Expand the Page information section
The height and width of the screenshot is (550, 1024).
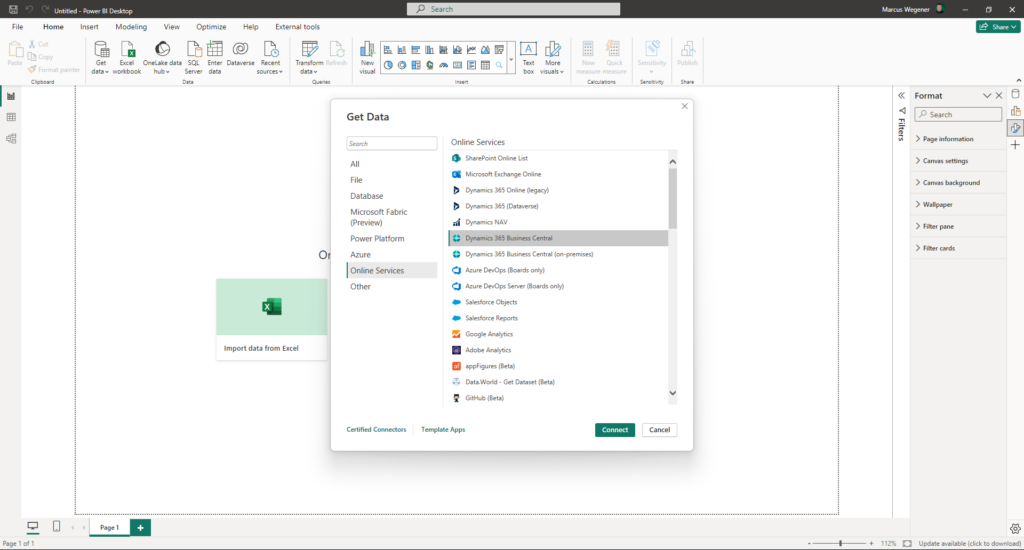[947, 139]
